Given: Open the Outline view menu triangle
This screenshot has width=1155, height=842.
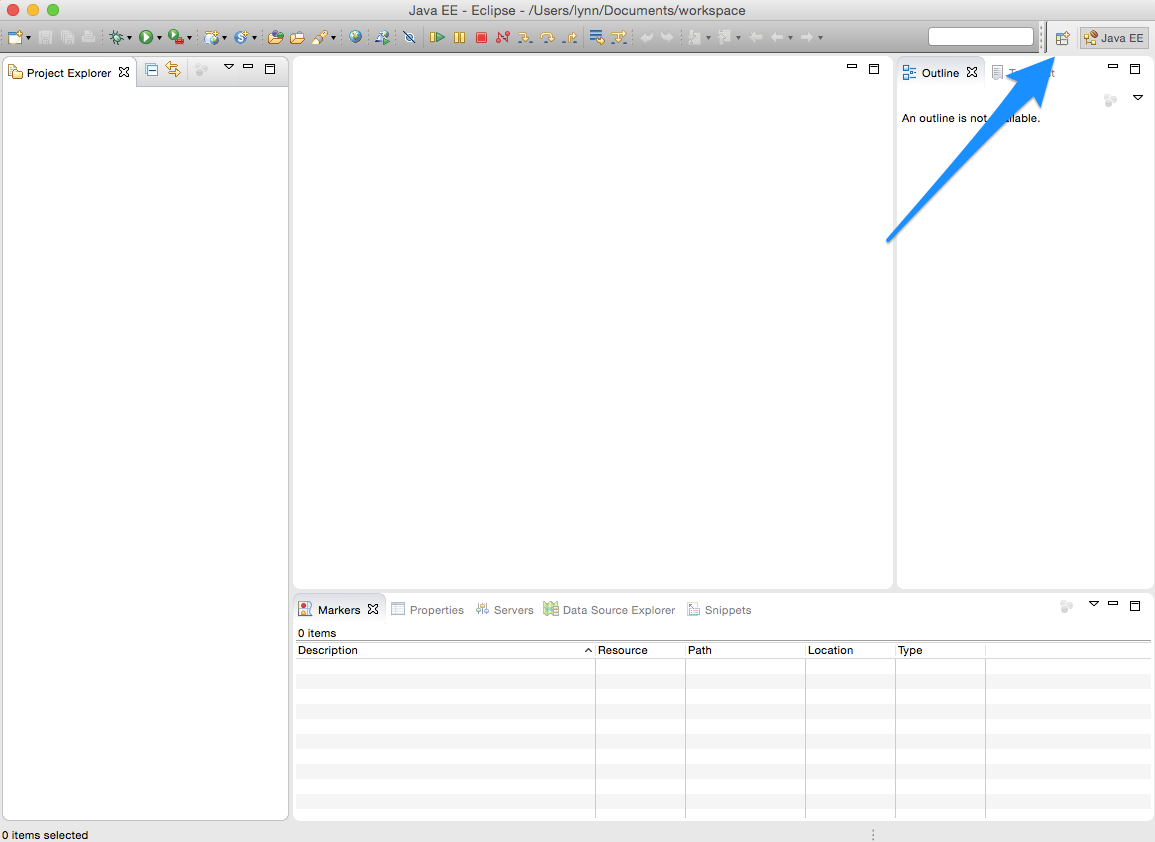Looking at the screenshot, I should (x=1138, y=97).
